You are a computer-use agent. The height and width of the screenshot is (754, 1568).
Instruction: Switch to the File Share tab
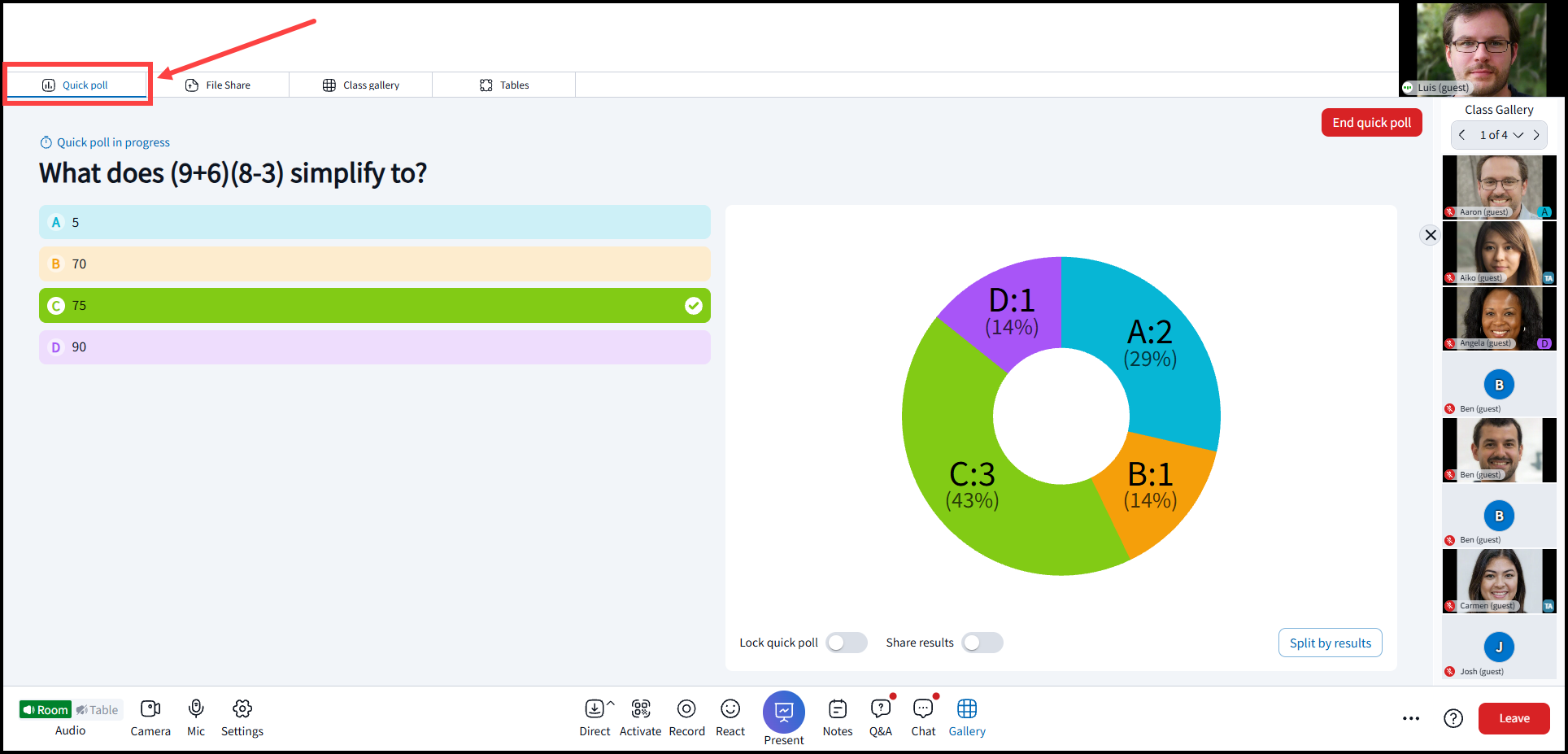(x=218, y=85)
